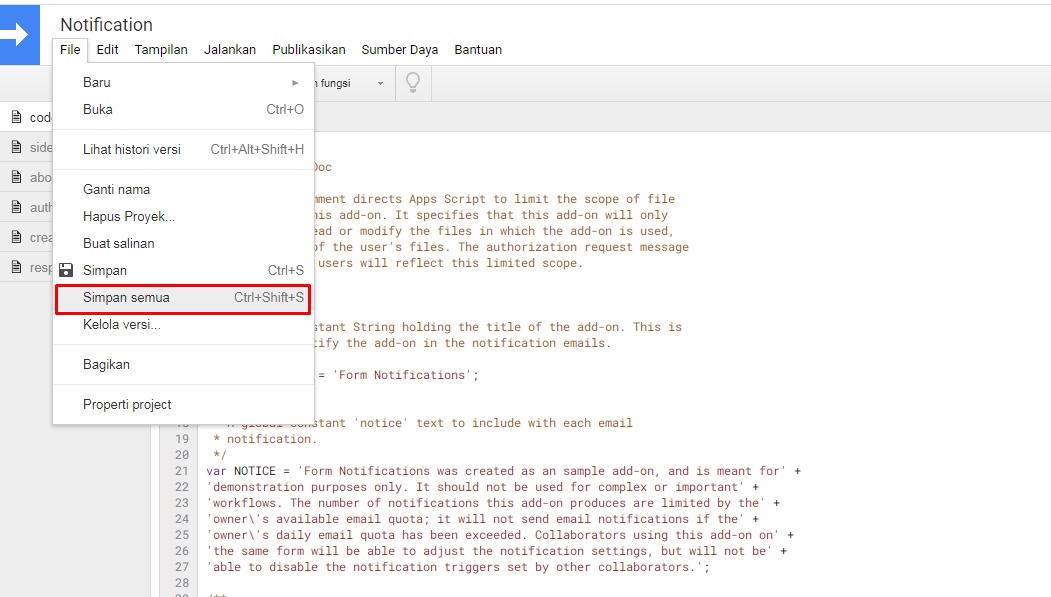Click the file icon beside side file
Viewport: 1051px width, 597px height.
point(16,147)
